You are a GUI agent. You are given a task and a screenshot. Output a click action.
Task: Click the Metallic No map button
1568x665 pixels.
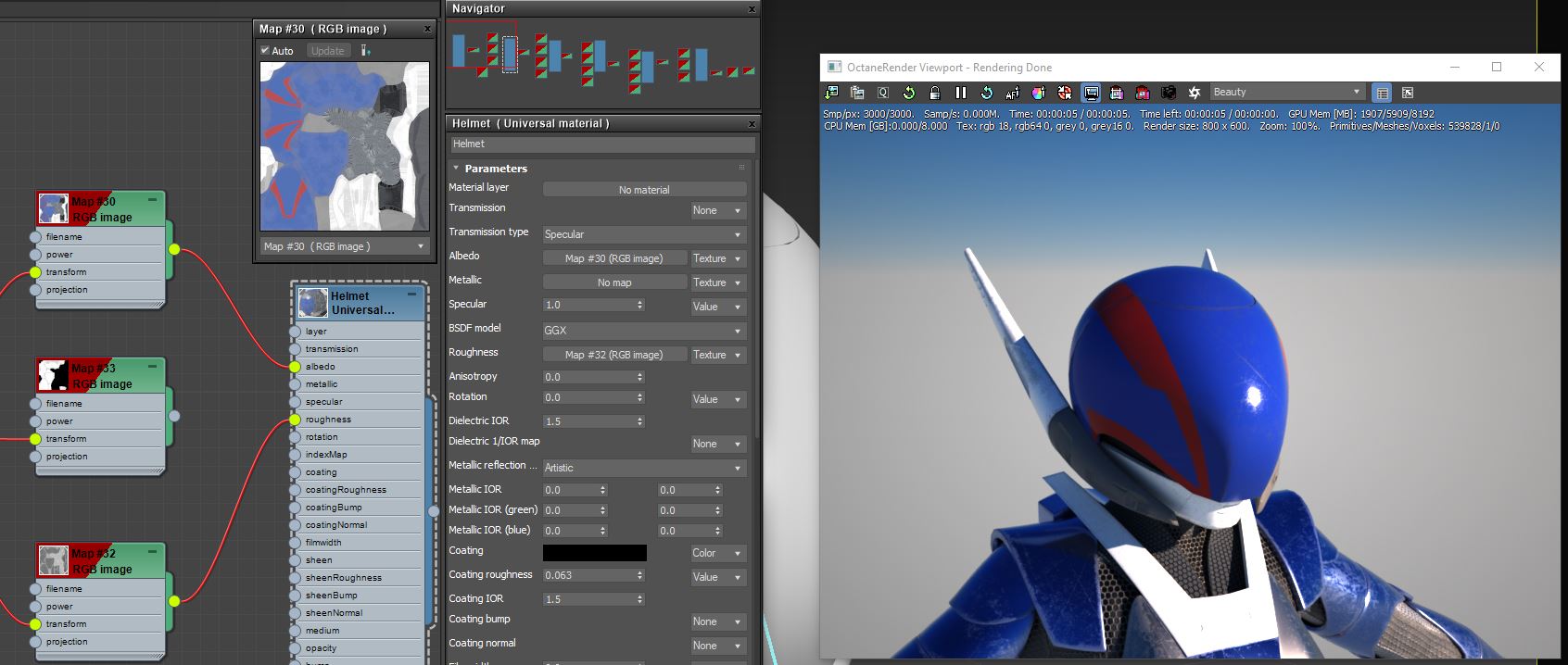614,283
